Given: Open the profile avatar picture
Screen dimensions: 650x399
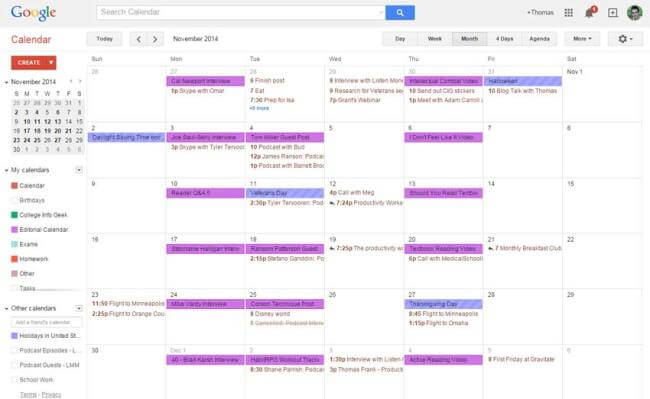Looking at the screenshot, I should tap(634, 13).
